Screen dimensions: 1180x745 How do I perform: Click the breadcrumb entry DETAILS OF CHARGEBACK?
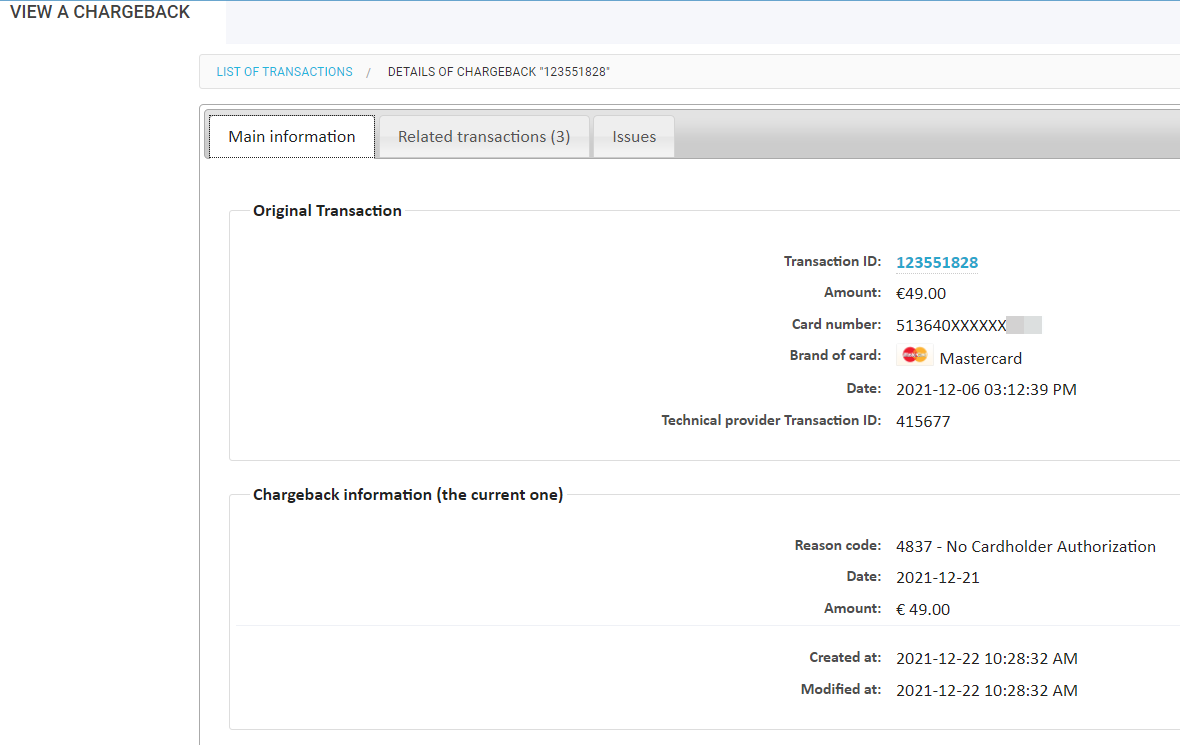tap(498, 71)
